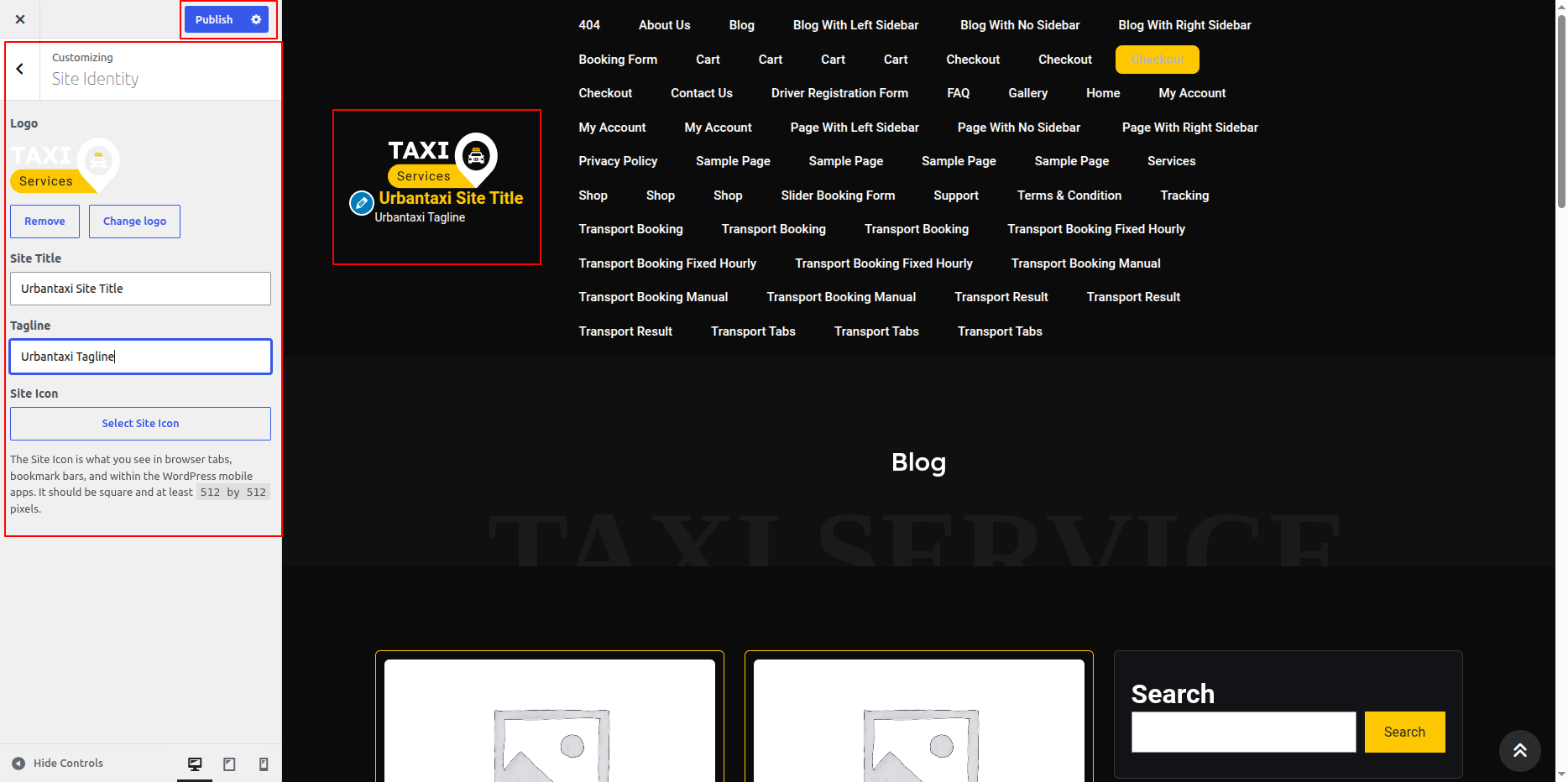Screen dimensions: 1568x782
Task: Switch to mobile preview icon
Action: [264, 764]
